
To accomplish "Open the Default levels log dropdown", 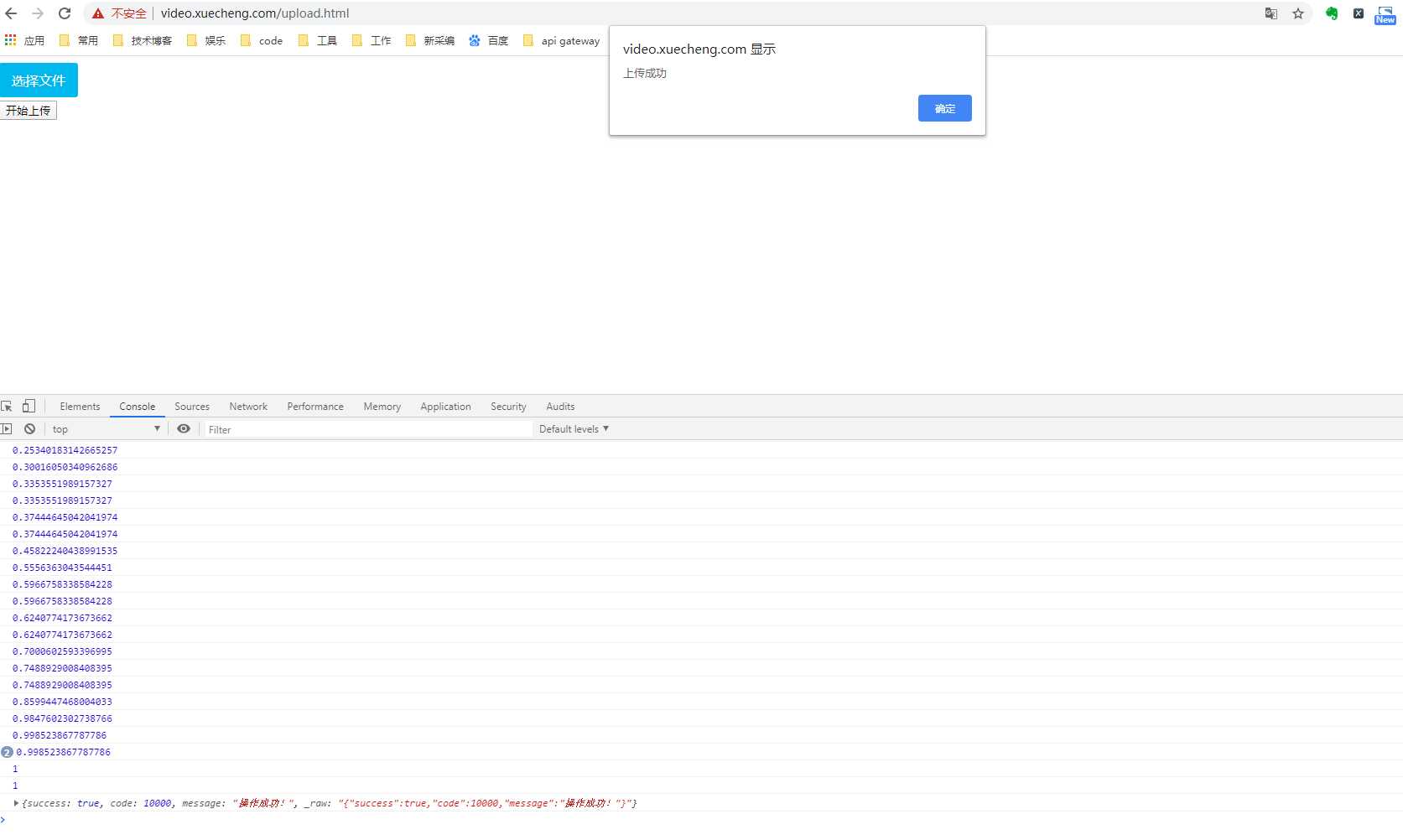I will pos(574,429).
